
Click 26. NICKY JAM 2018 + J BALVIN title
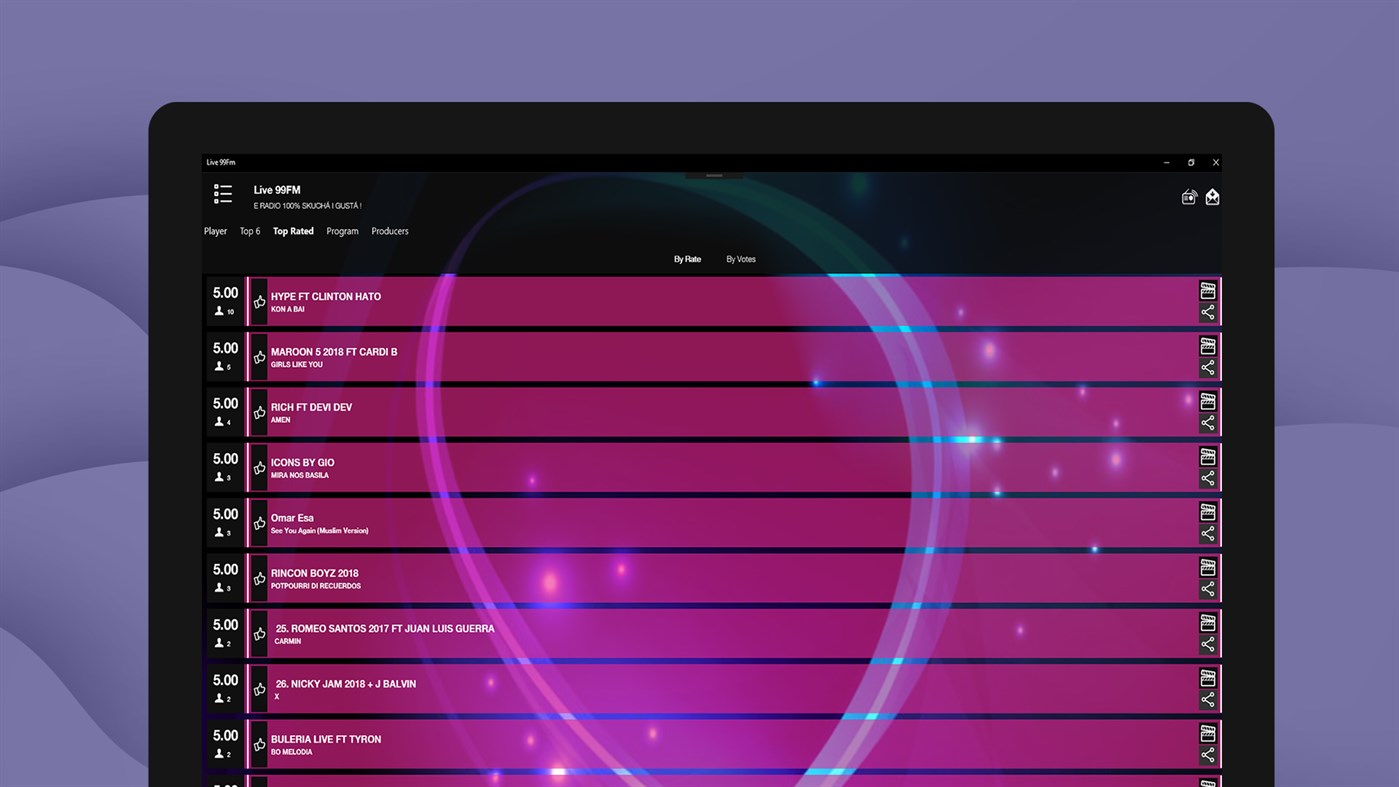(346, 684)
